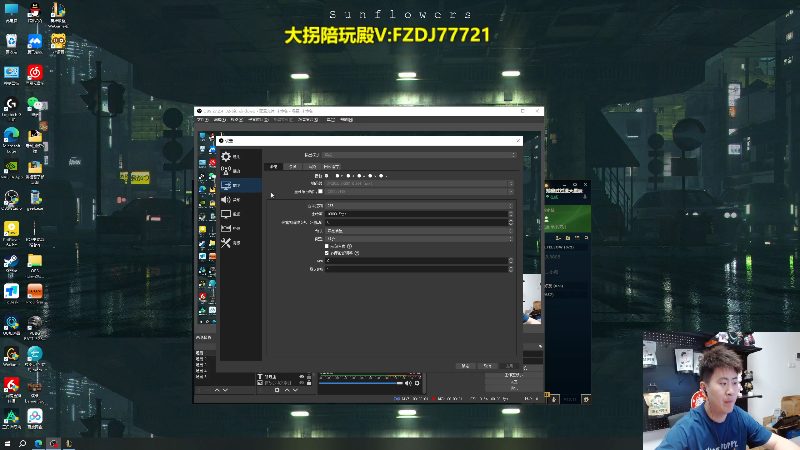The image size is (800, 450).
Task: Move selected source down with arrow below Sources
Action: click(295, 390)
